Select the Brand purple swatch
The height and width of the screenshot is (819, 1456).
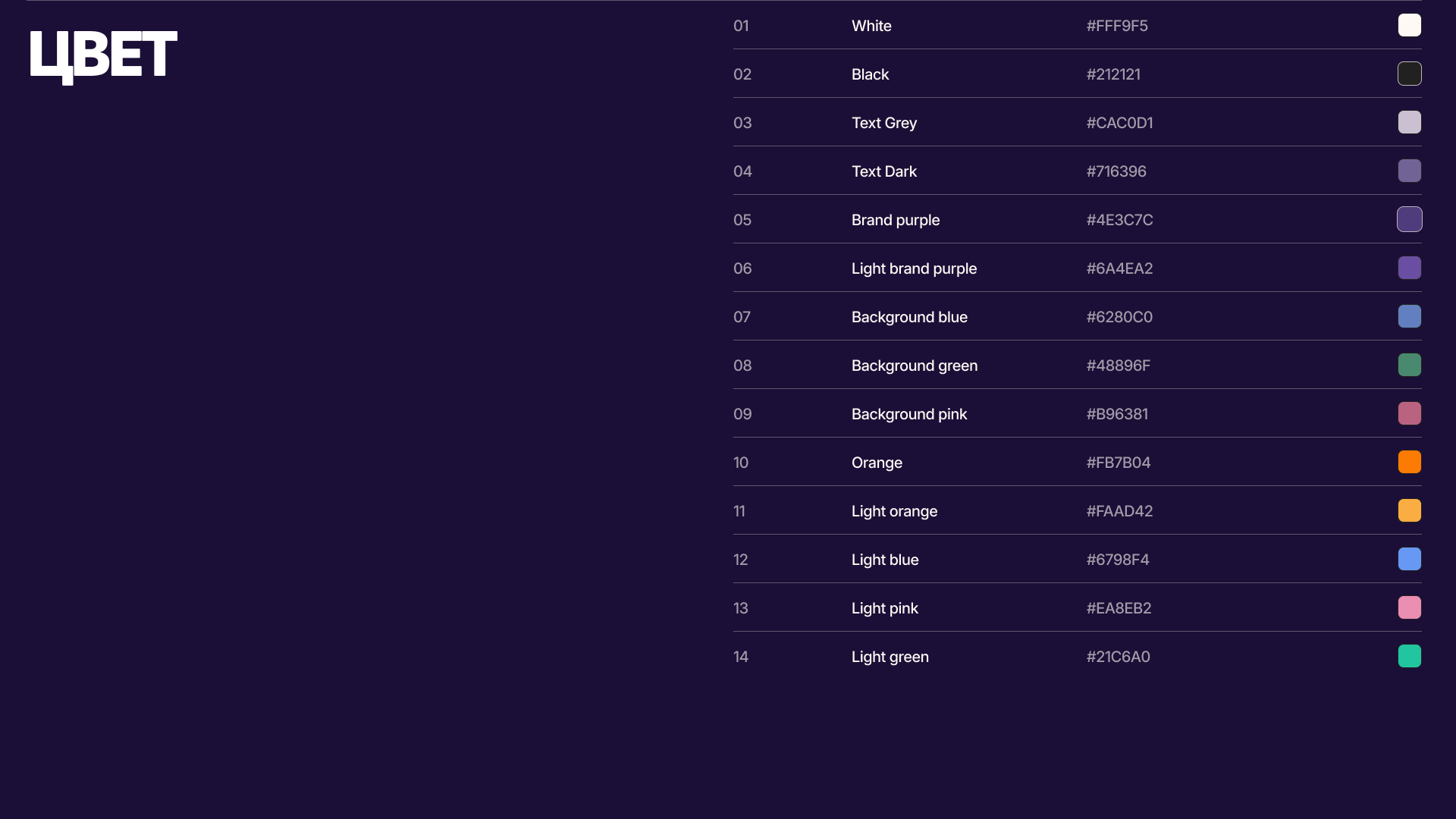1409,219
